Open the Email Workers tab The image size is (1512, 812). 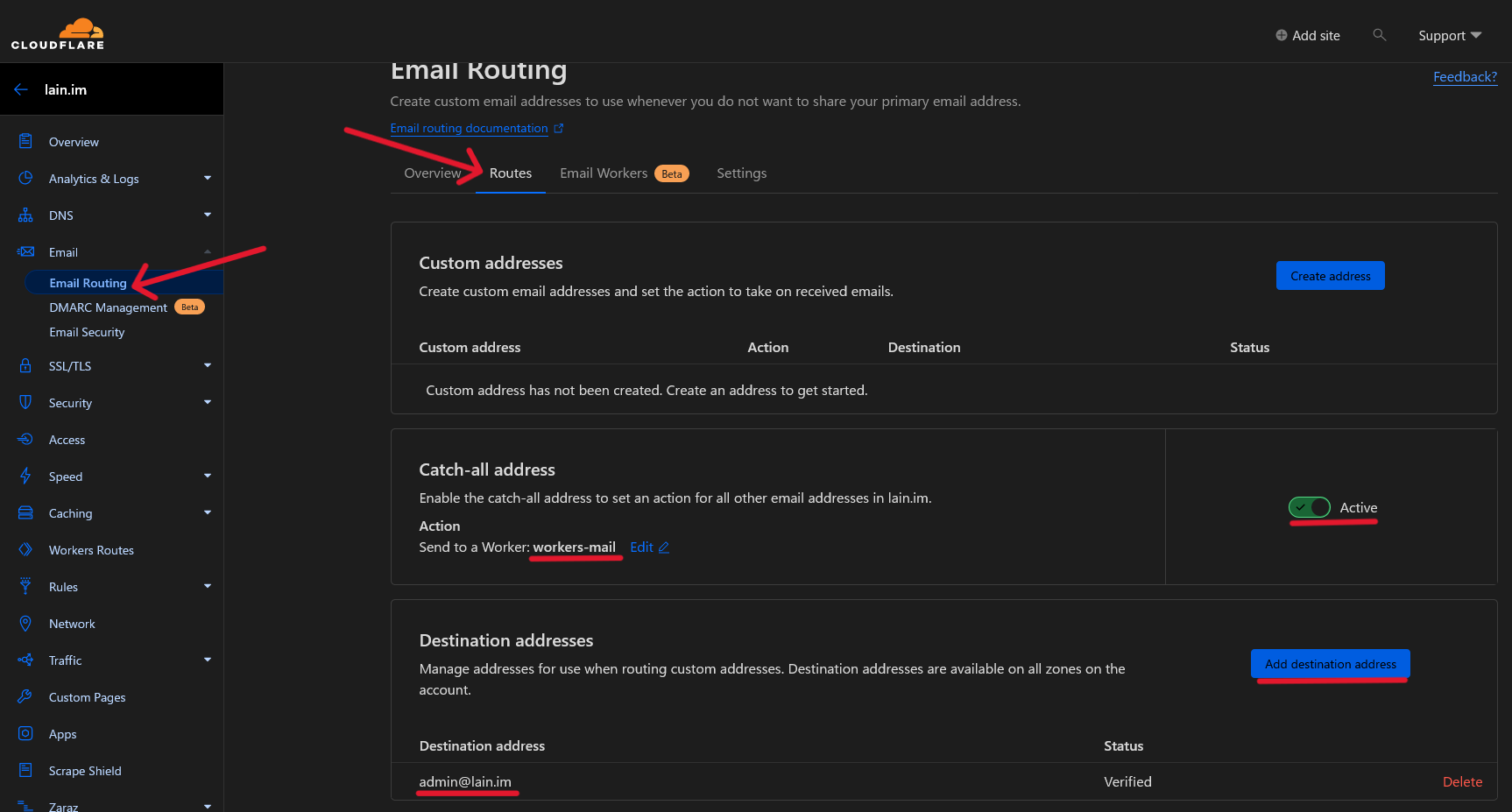pyautogui.click(x=624, y=173)
